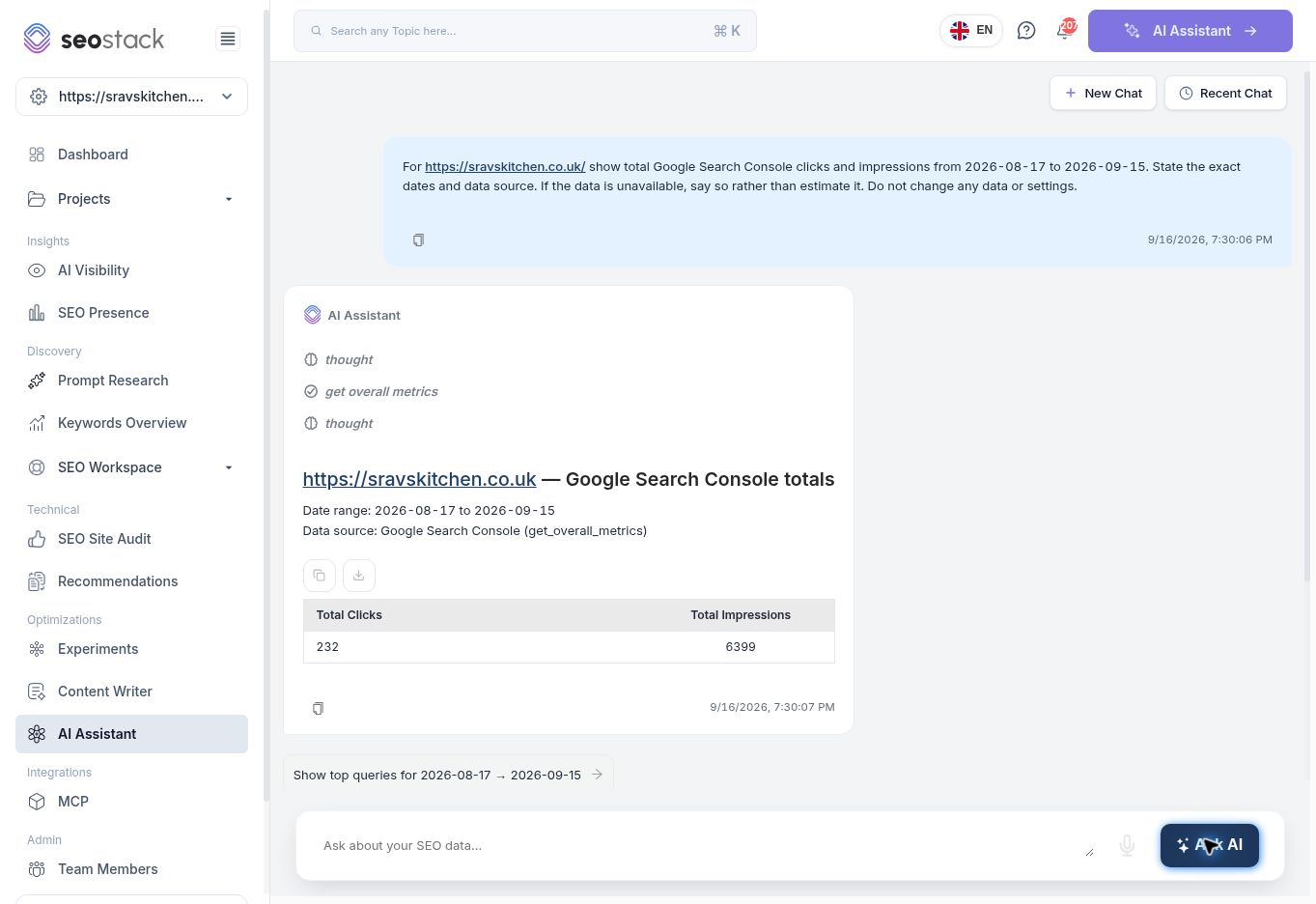Click the site selector gear icon
Viewport: 1316px width, 904px height.
[39, 97]
